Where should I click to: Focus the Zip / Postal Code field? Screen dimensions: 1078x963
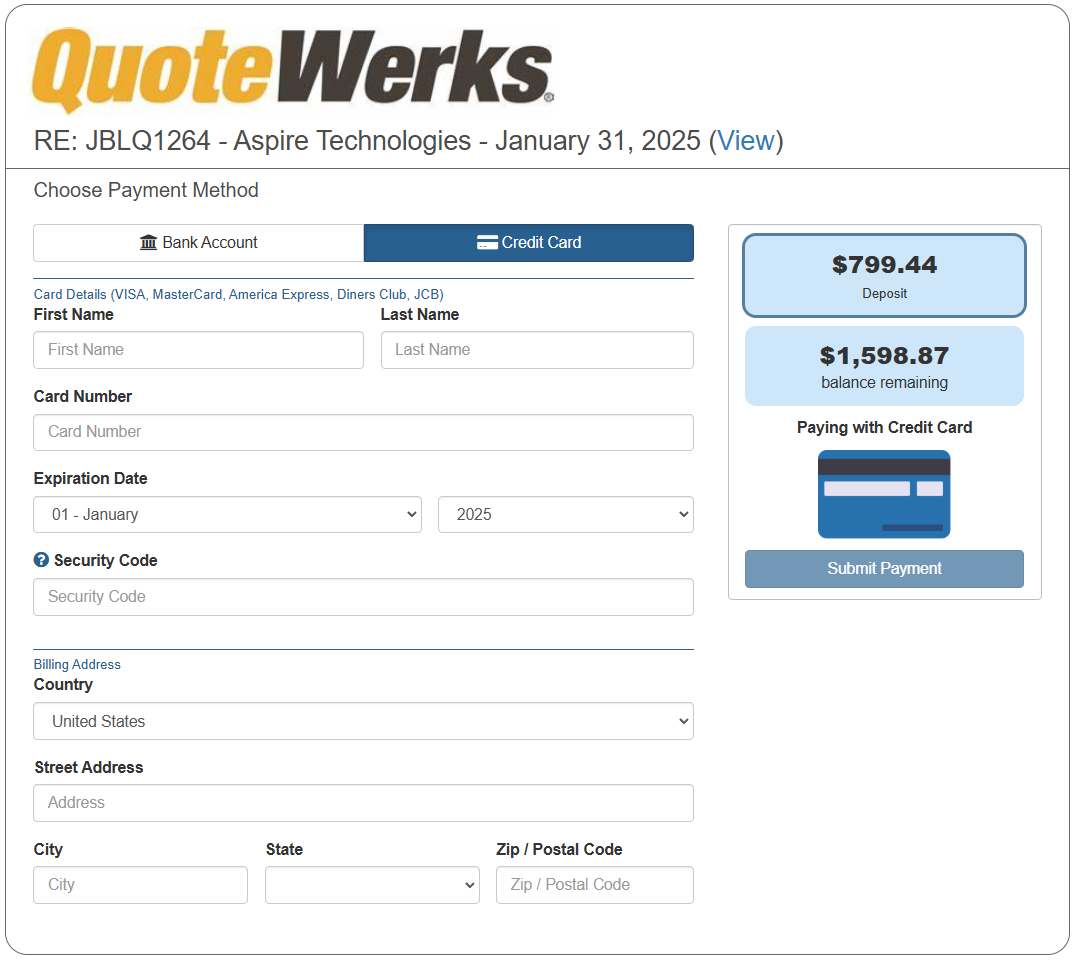594,885
